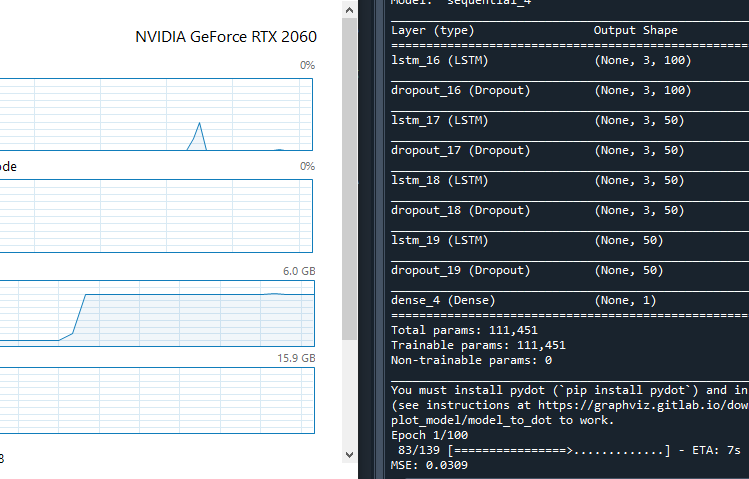Click the NVIDIA GeForce RTX 2060 title

(225, 37)
